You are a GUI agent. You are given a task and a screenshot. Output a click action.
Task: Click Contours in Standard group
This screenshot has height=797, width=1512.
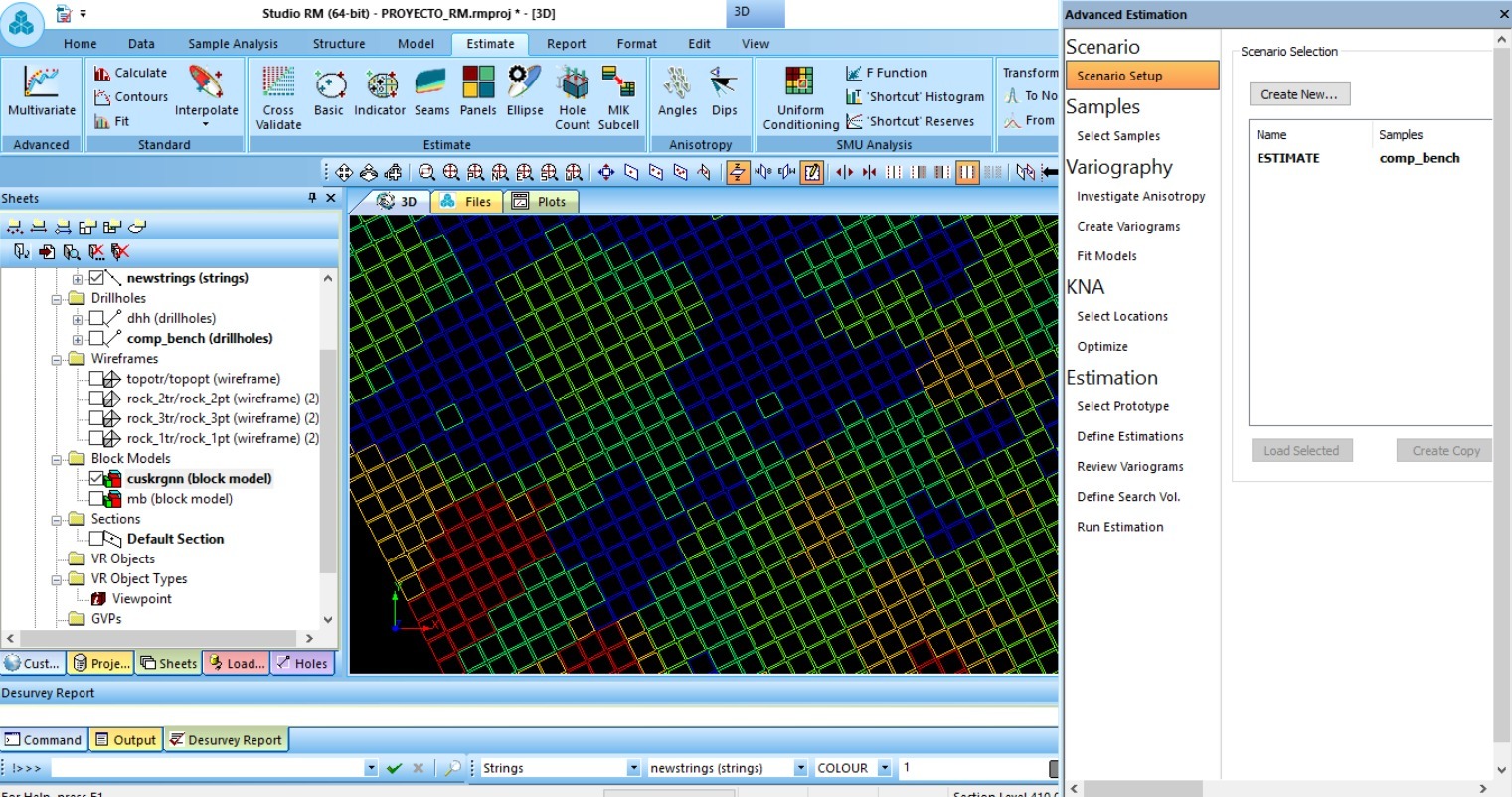[x=131, y=96]
